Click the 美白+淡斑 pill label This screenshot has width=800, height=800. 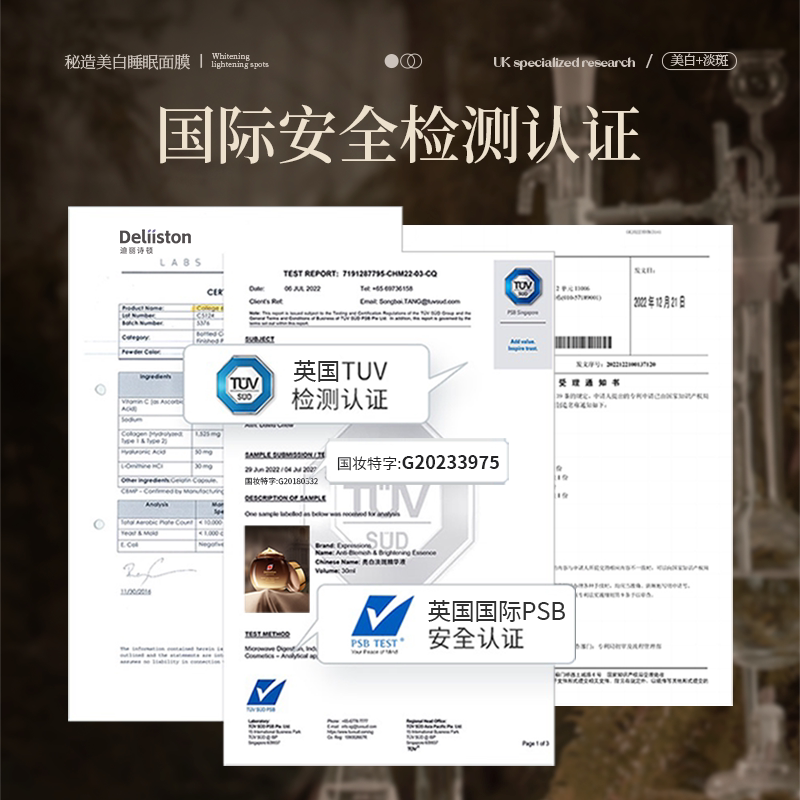pos(699,61)
